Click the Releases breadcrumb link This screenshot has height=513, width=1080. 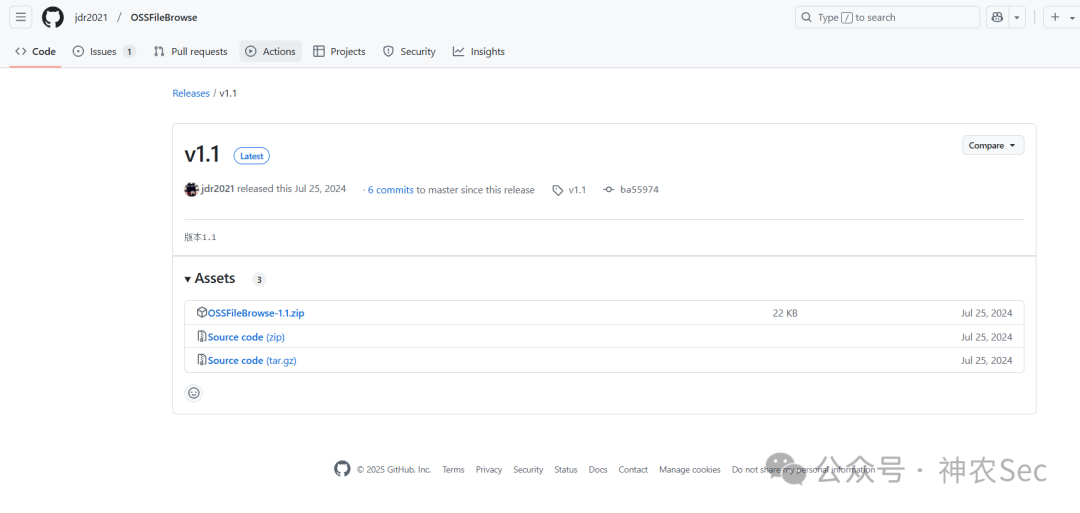(191, 93)
